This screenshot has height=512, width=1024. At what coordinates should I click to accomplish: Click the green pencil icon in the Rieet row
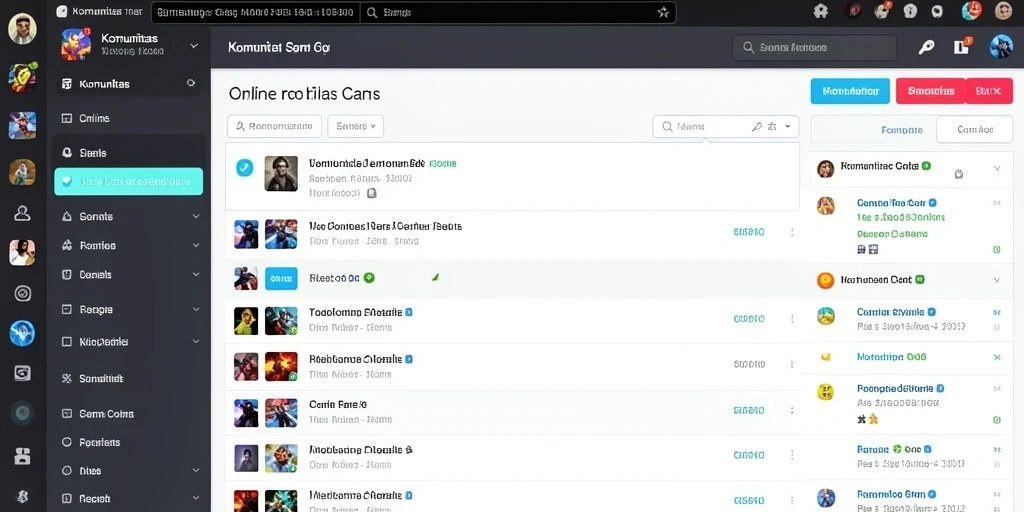436,278
